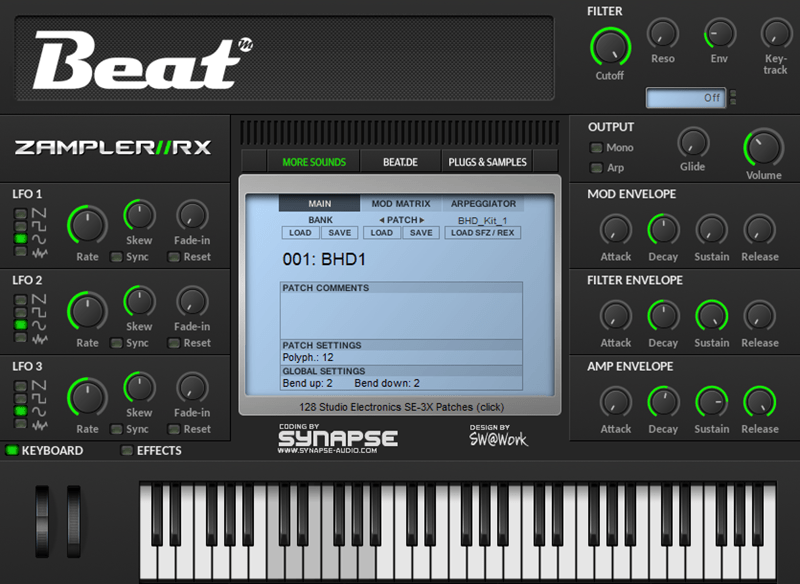Screen dimensions: 800x584
Task: Adjust the filter Cutoff knob
Action: pos(610,48)
